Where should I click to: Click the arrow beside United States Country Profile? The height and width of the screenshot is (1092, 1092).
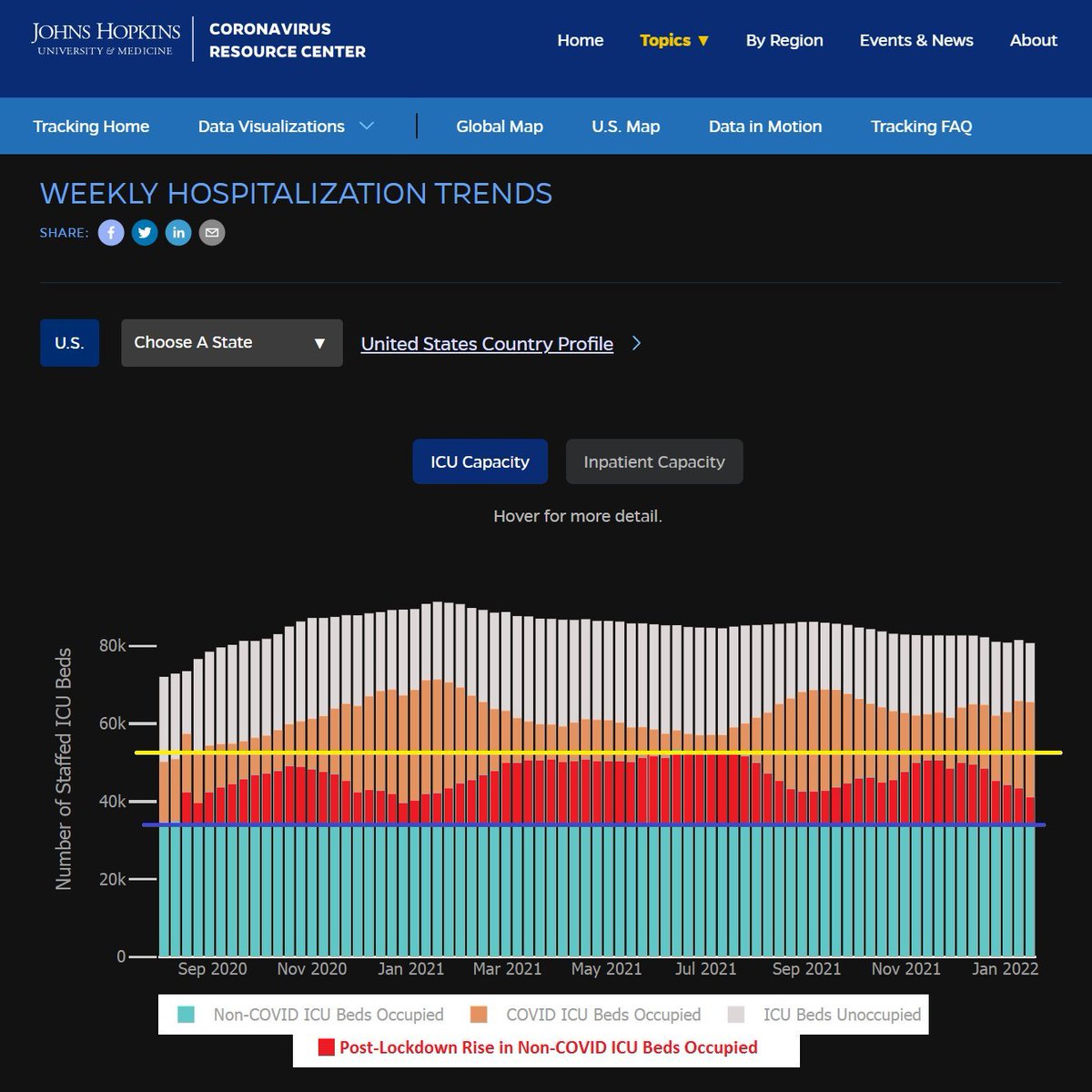(637, 343)
